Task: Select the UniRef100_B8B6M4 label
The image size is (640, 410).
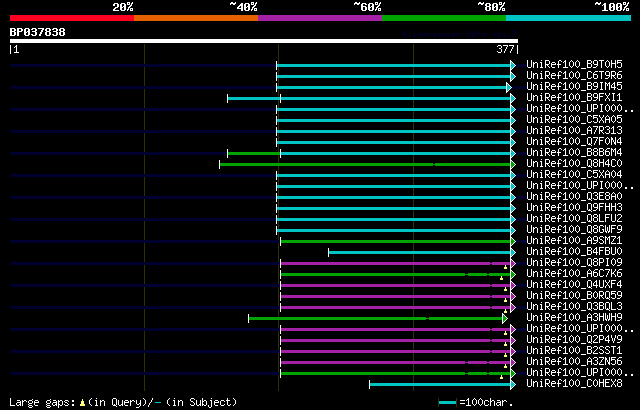Action: tap(574, 153)
